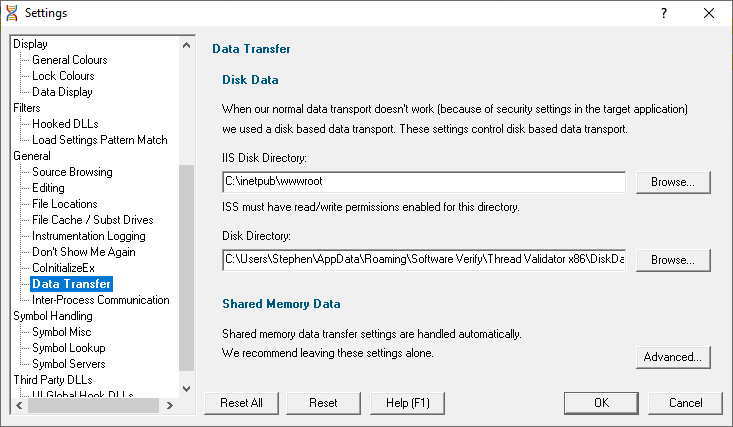Viewport: 733px width, 427px height.
Task: Open Inter-Process Communication settings
Action: [101, 300]
